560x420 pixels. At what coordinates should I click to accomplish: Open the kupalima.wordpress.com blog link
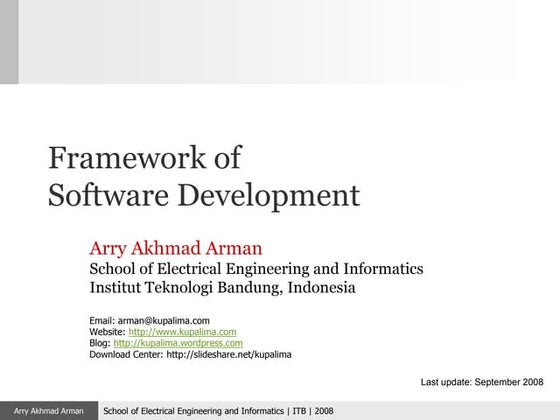coord(178,343)
